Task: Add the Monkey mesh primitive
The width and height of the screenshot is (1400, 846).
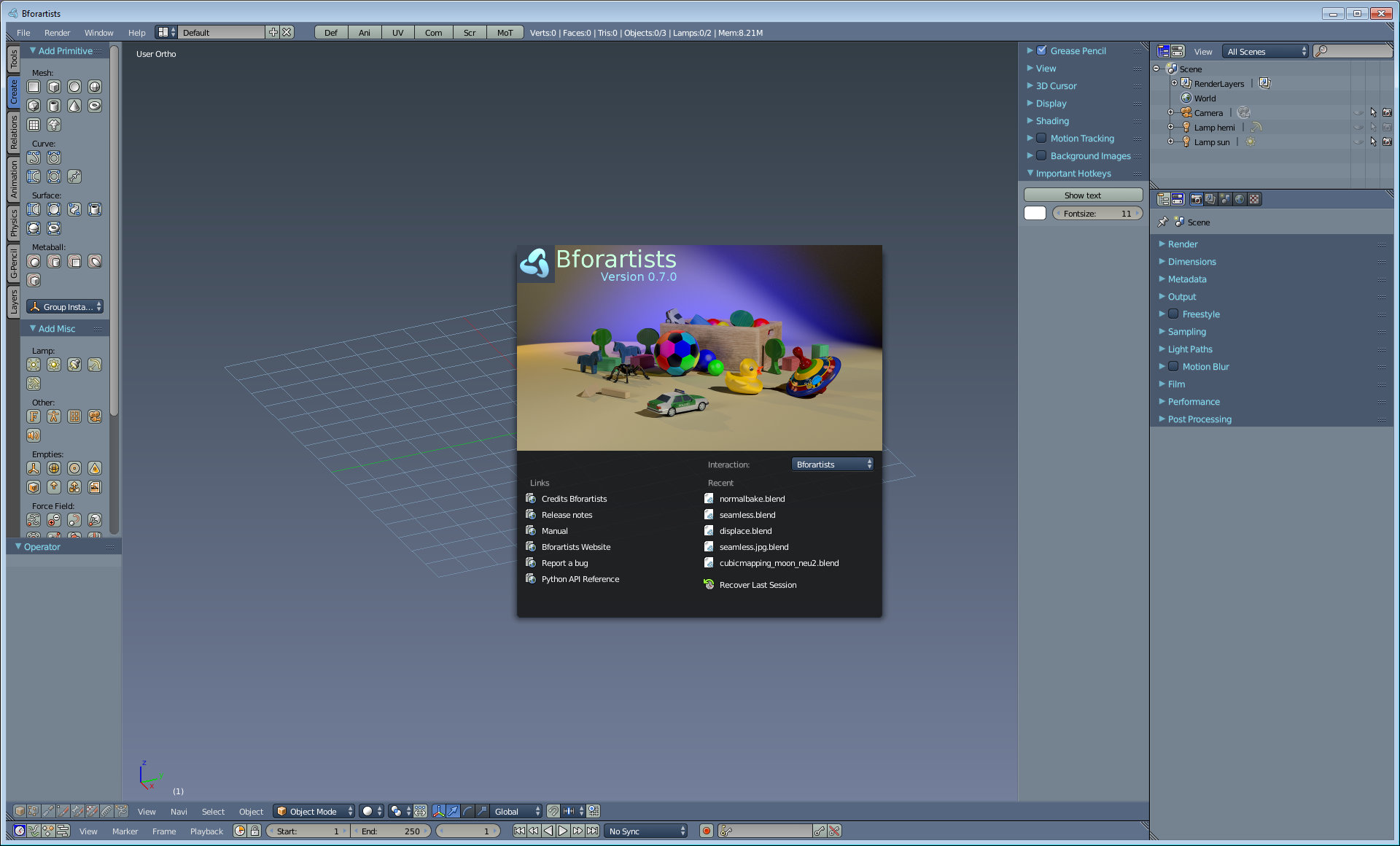Action: 54,125
